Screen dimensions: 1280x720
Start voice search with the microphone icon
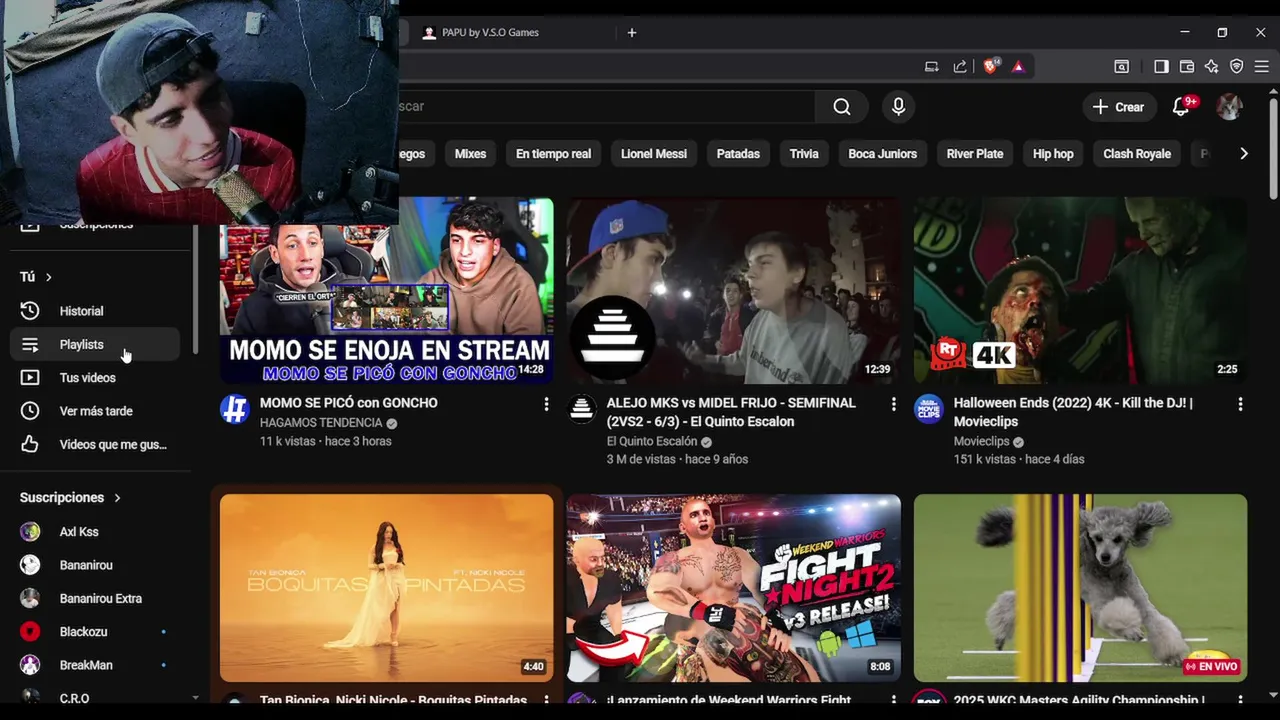click(x=898, y=107)
